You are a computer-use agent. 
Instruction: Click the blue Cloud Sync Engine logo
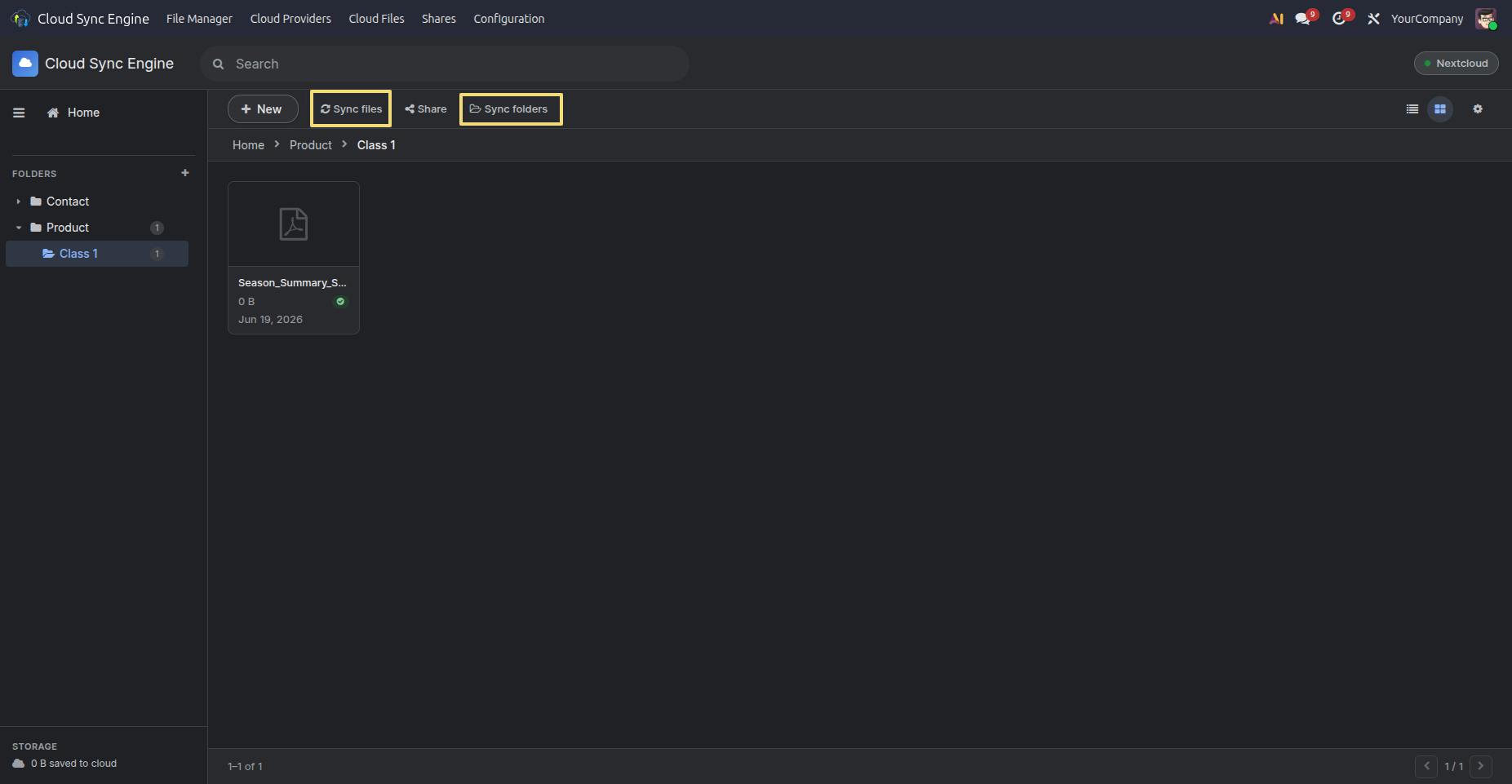pyautogui.click(x=25, y=64)
